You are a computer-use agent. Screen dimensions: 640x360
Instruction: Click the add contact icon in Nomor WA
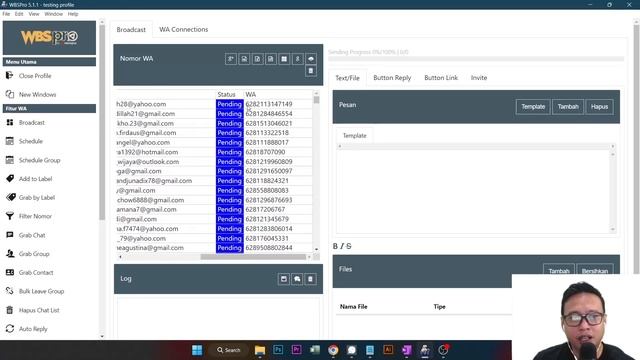(231, 59)
